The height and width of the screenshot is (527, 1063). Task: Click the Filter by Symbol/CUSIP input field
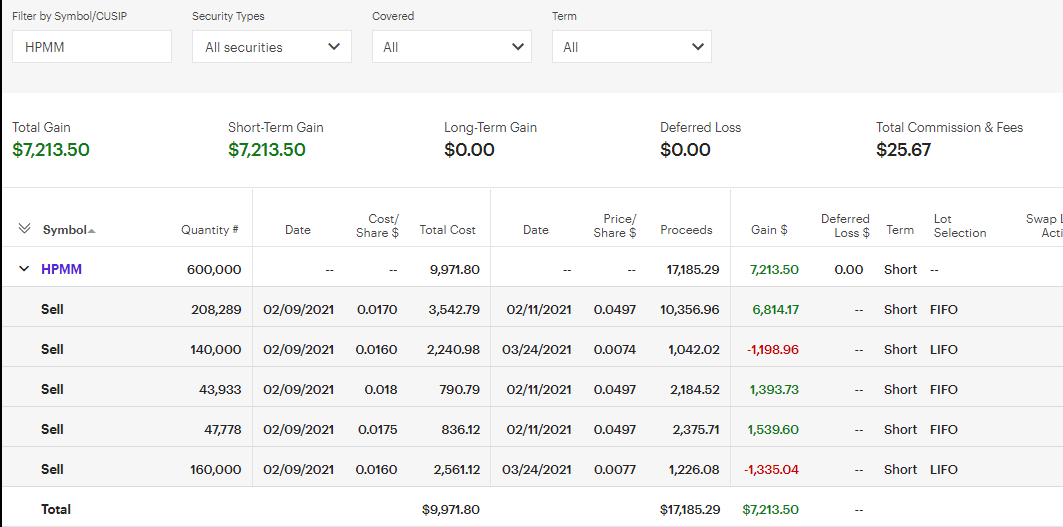point(91,47)
